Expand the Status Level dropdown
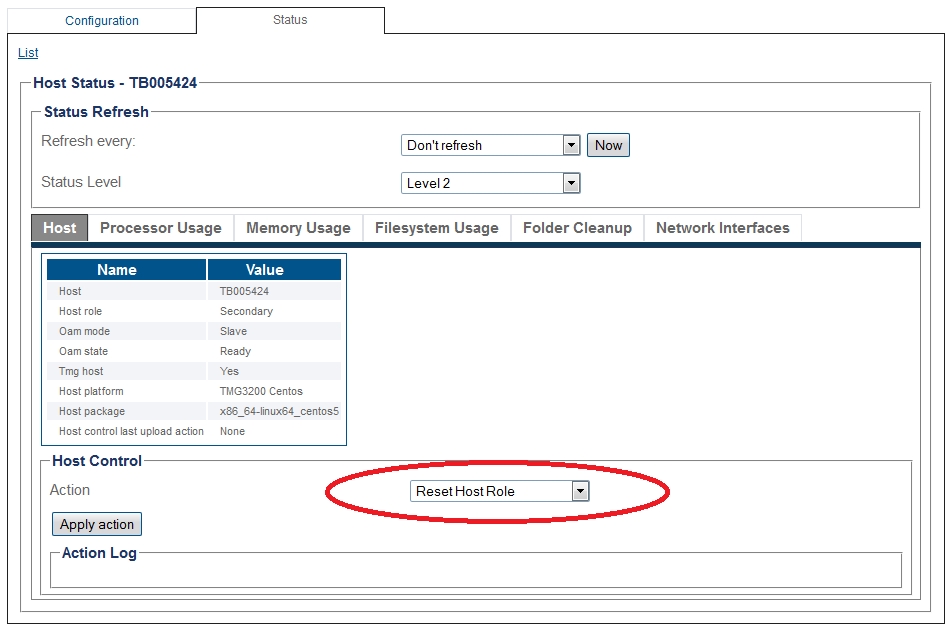951x633 pixels. click(x=490, y=183)
